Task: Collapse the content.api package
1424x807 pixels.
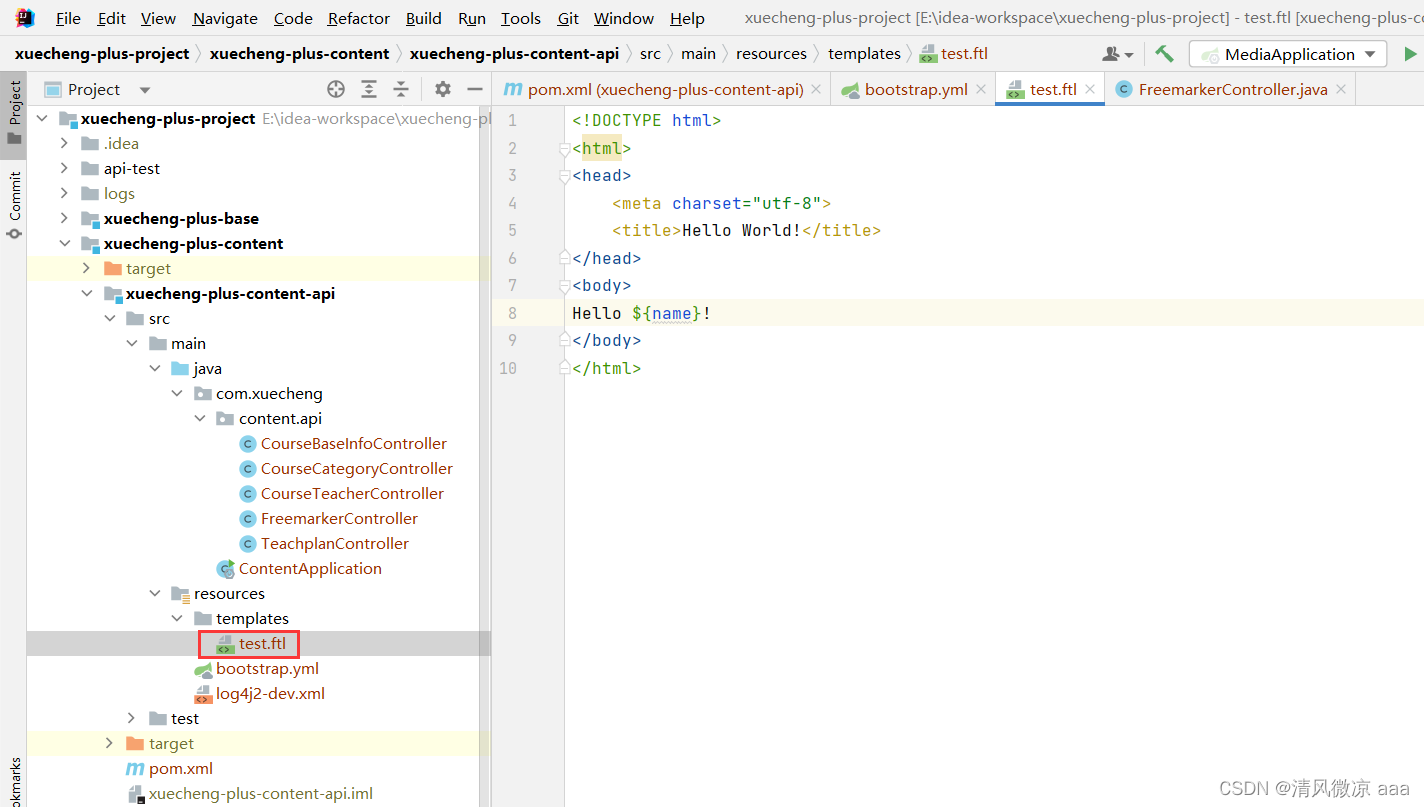Action: click(x=200, y=419)
